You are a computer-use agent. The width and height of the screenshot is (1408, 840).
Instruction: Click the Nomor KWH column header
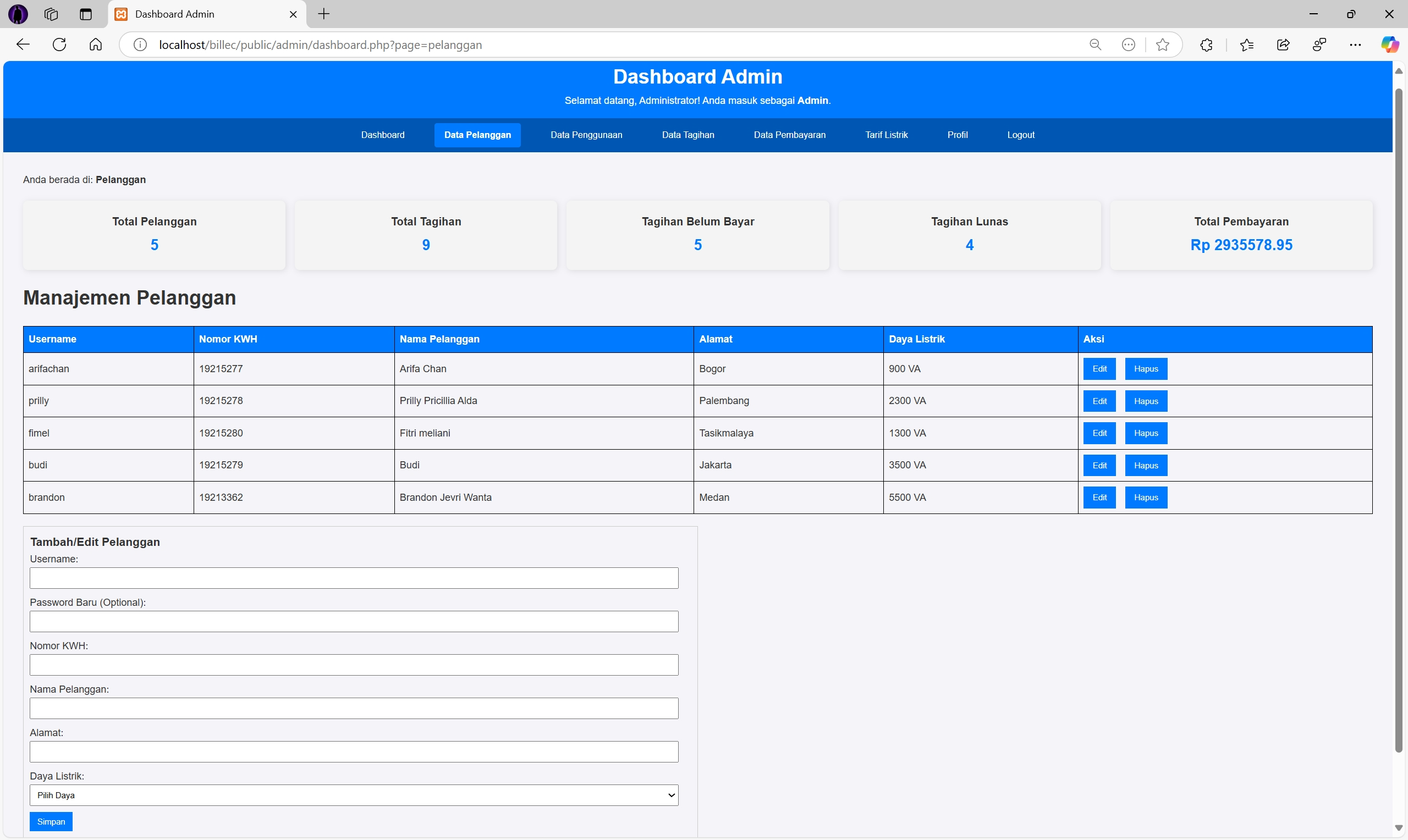click(294, 339)
